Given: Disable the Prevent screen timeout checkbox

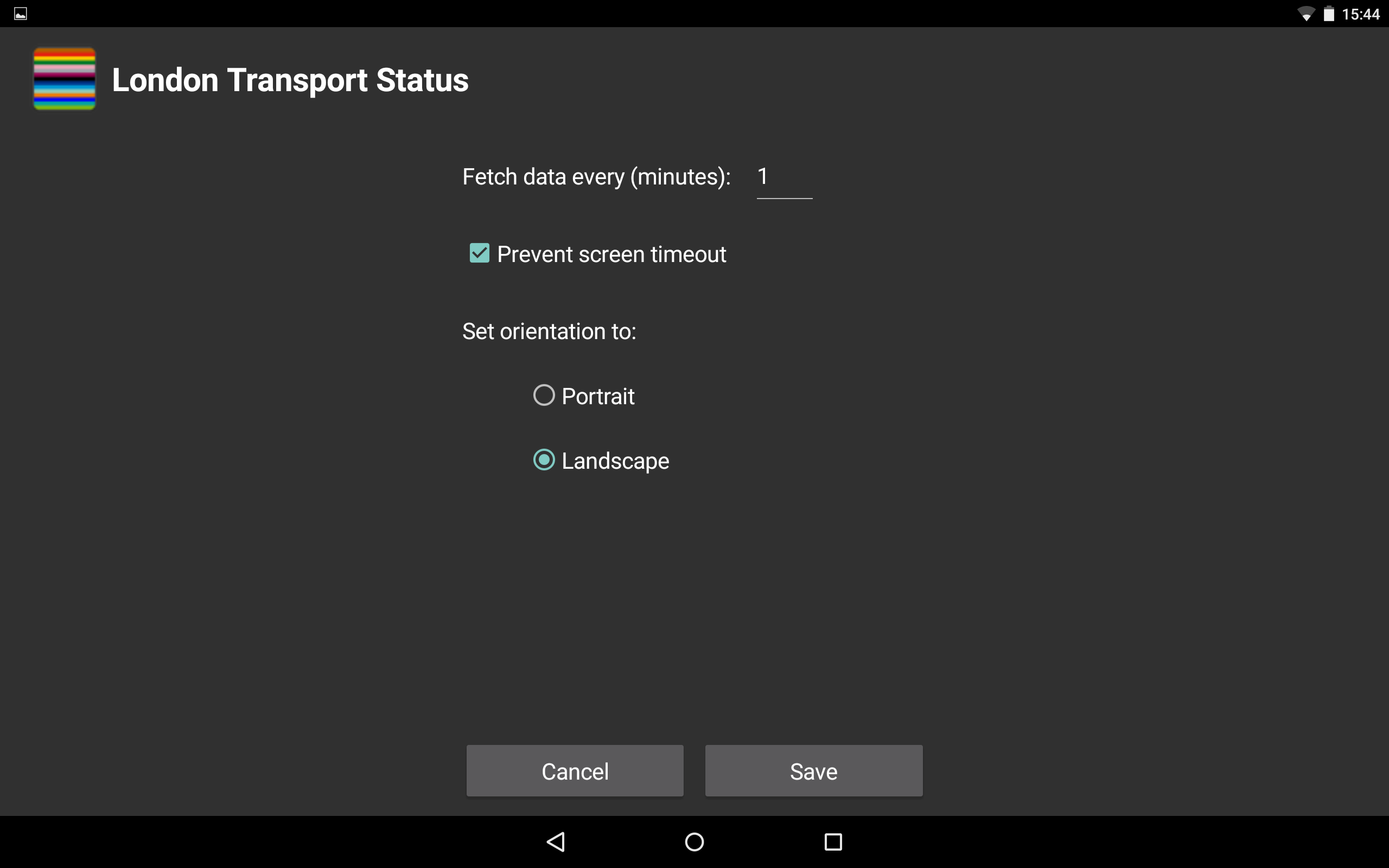Looking at the screenshot, I should tap(479, 253).
